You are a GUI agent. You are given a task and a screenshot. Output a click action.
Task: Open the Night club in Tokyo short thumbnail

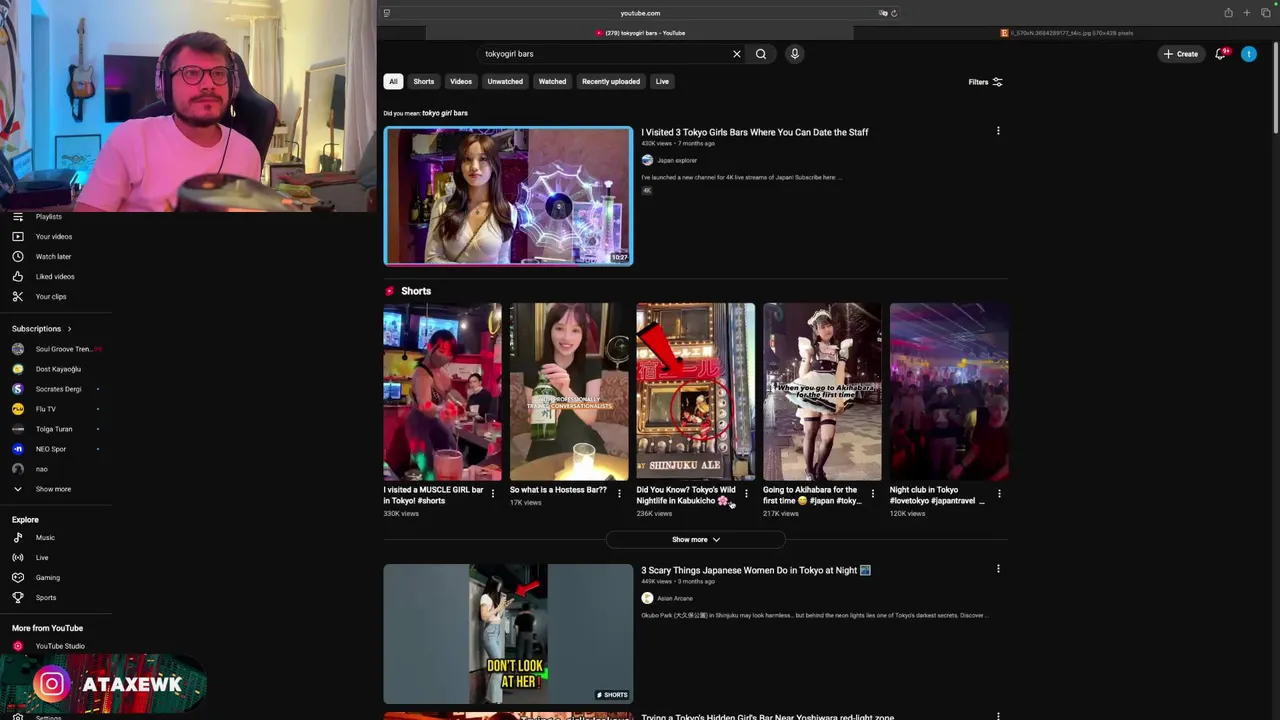click(949, 392)
